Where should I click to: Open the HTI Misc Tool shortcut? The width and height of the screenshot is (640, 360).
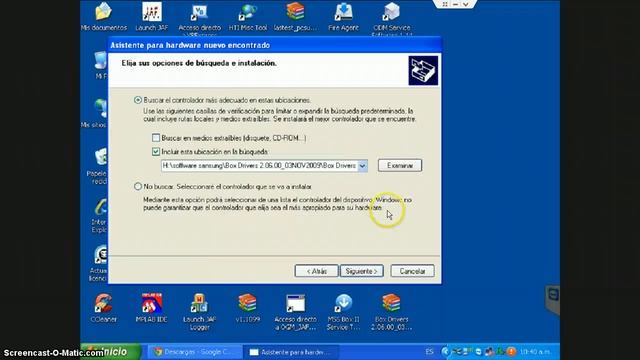point(248,16)
